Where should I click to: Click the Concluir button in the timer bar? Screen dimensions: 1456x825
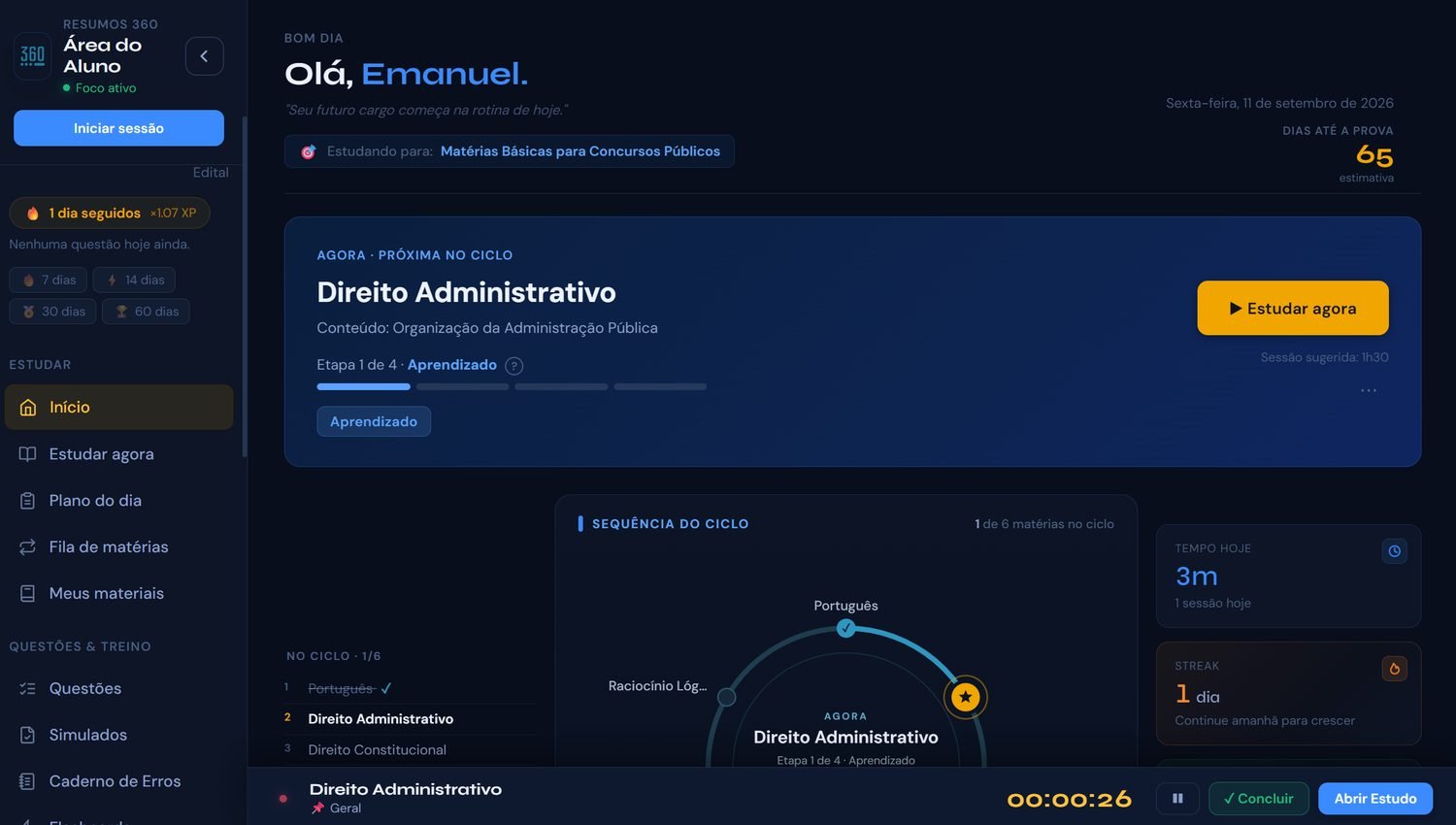(1259, 799)
